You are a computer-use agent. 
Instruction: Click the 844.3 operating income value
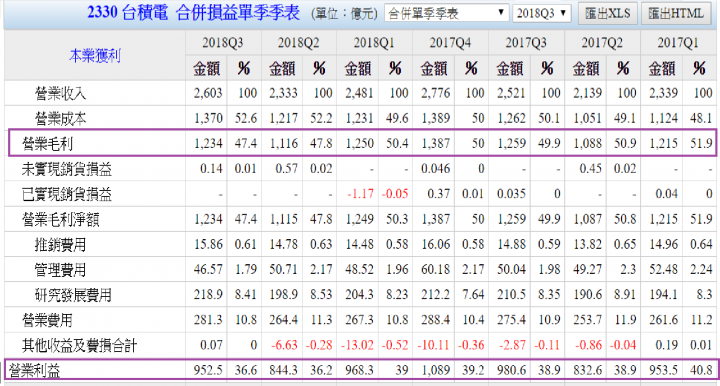pos(284,370)
